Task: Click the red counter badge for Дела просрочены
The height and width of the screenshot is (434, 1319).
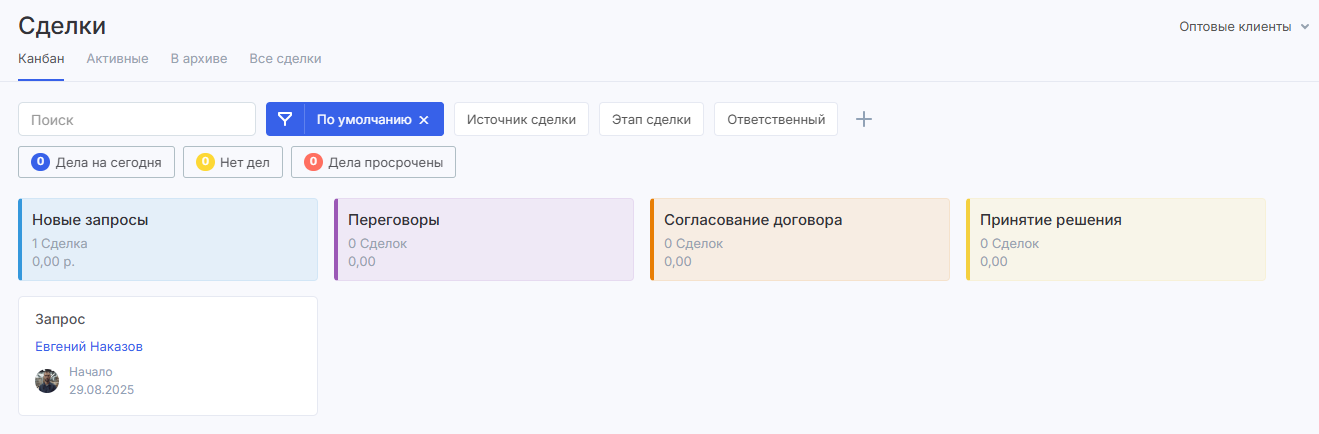Action: coord(313,162)
